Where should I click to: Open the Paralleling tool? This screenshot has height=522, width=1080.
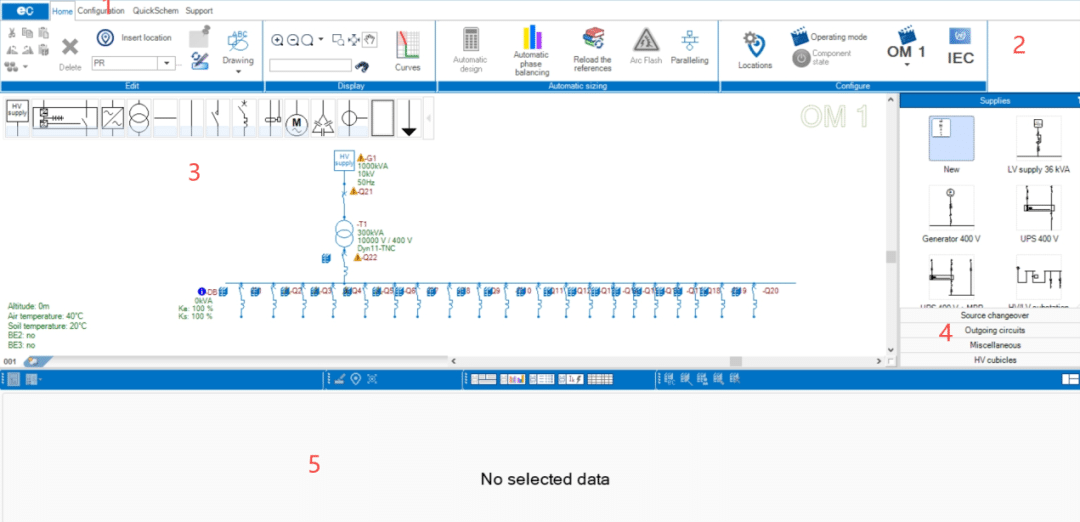click(x=689, y=48)
